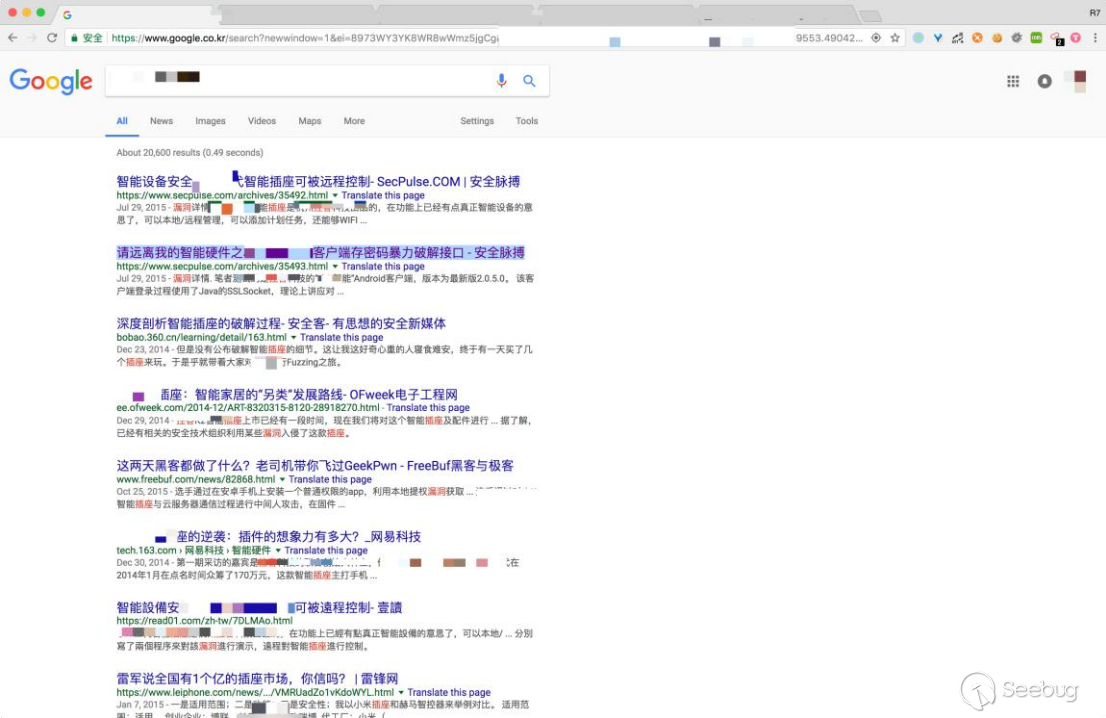Open the search Tools options
This screenshot has width=1106, height=718.
point(527,121)
